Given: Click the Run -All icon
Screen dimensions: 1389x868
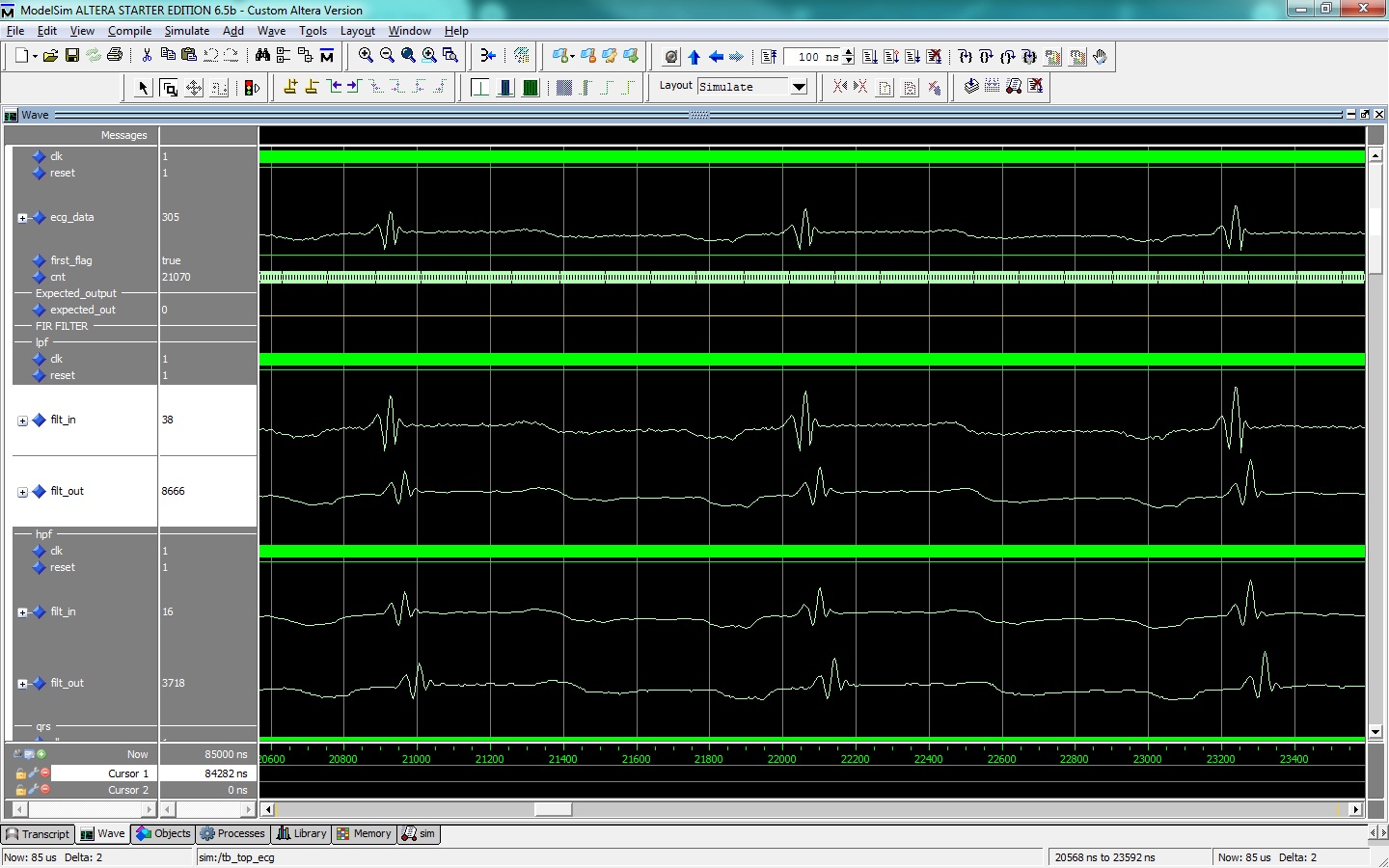Looking at the screenshot, I should (912, 57).
